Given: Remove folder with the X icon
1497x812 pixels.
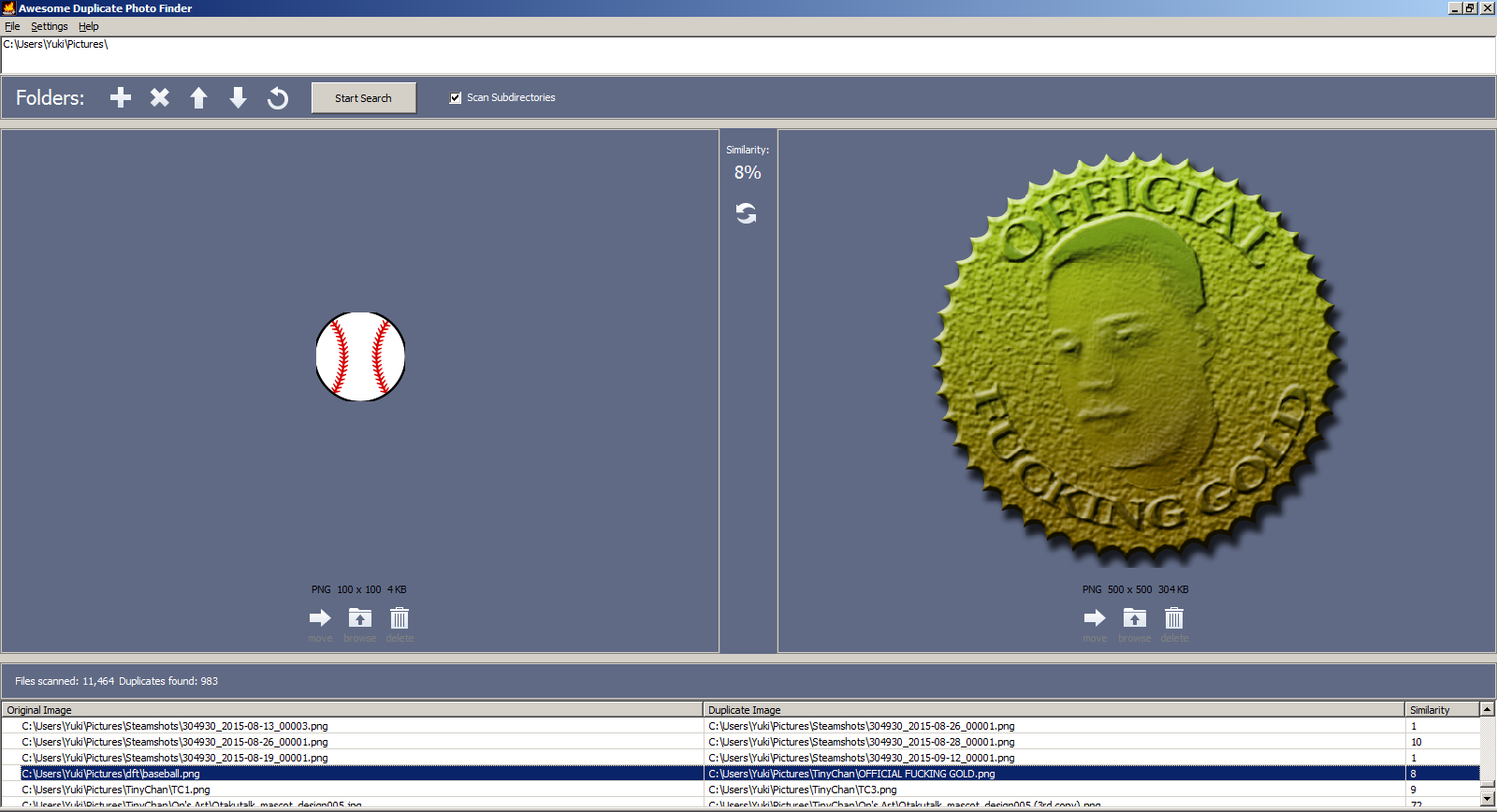Looking at the screenshot, I should (160, 97).
